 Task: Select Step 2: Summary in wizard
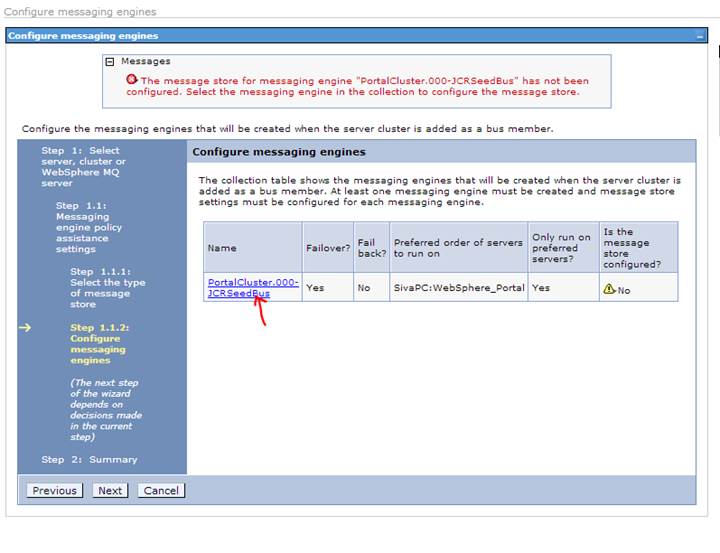pos(89,459)
